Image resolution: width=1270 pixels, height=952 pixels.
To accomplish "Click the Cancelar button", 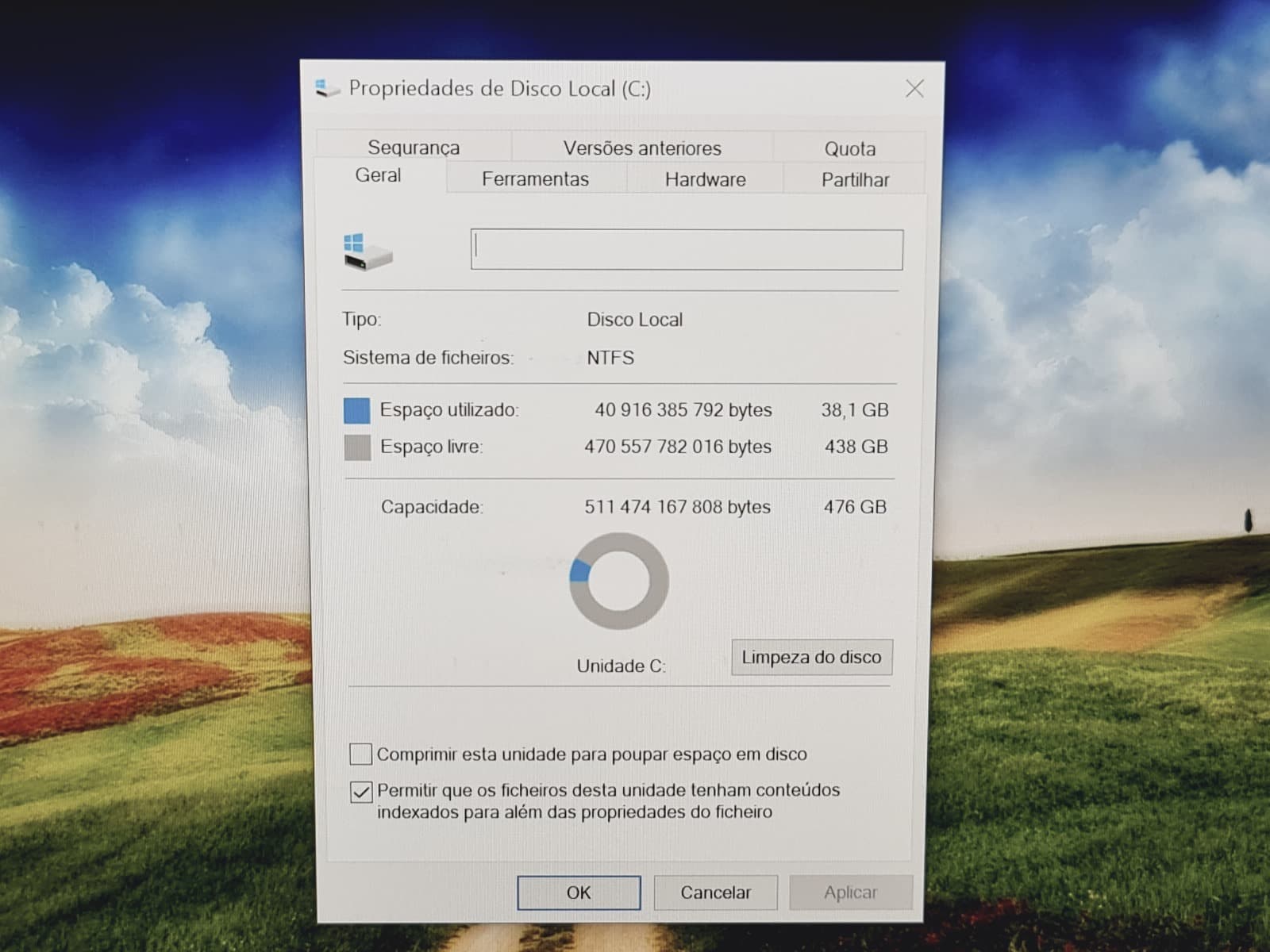I will click(715, 892).
